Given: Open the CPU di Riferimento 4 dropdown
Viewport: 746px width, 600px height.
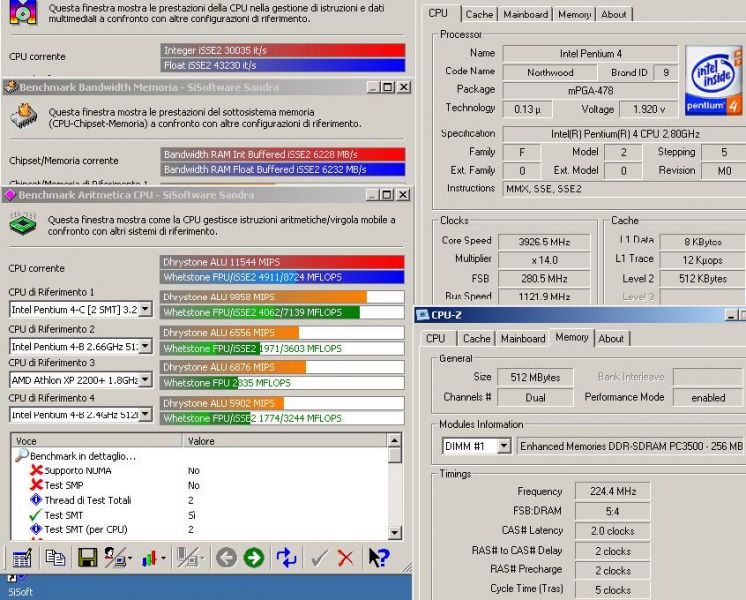Looking at the screenshot, I should click(146, 414).
